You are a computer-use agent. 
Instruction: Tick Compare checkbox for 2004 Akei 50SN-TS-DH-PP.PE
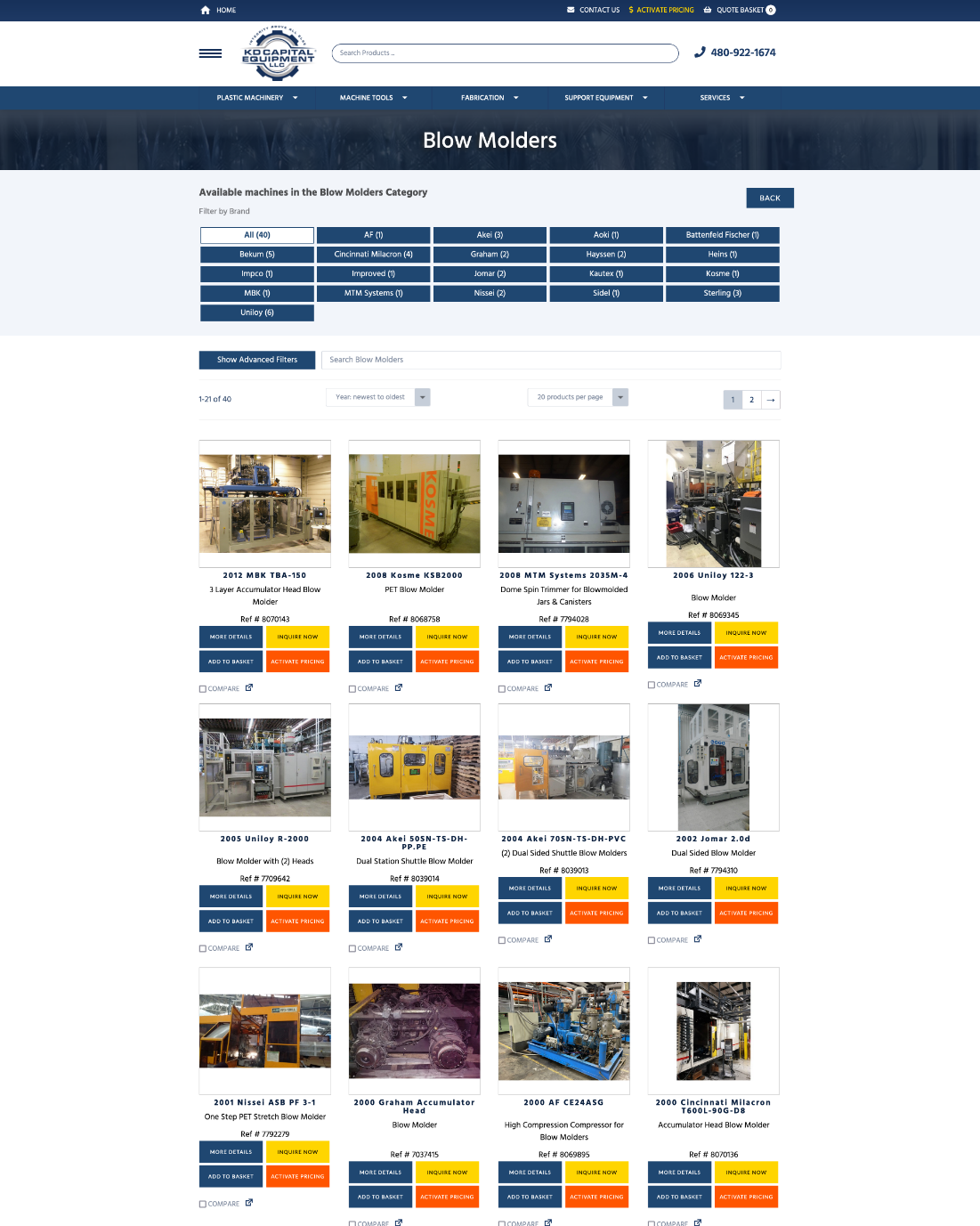[352, 949]
